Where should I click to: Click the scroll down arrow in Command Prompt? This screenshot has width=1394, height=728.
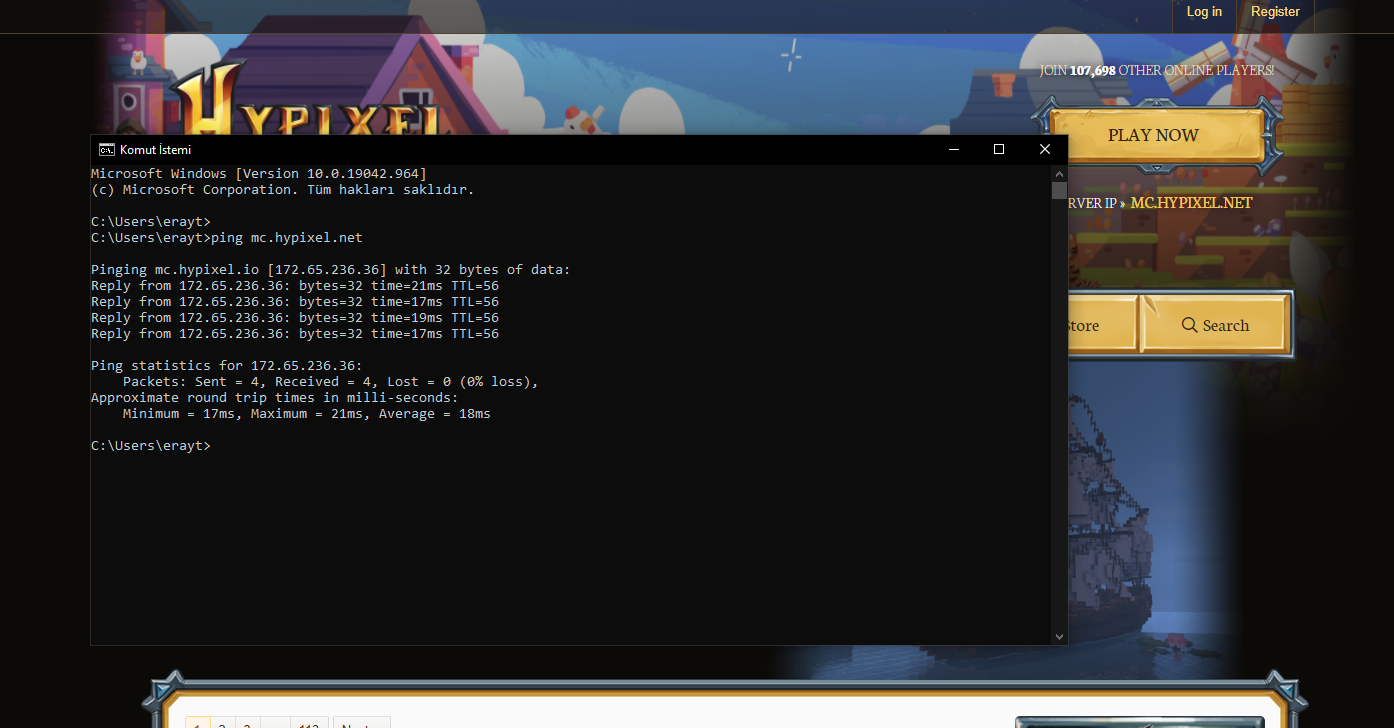[x=1059, y=636]
